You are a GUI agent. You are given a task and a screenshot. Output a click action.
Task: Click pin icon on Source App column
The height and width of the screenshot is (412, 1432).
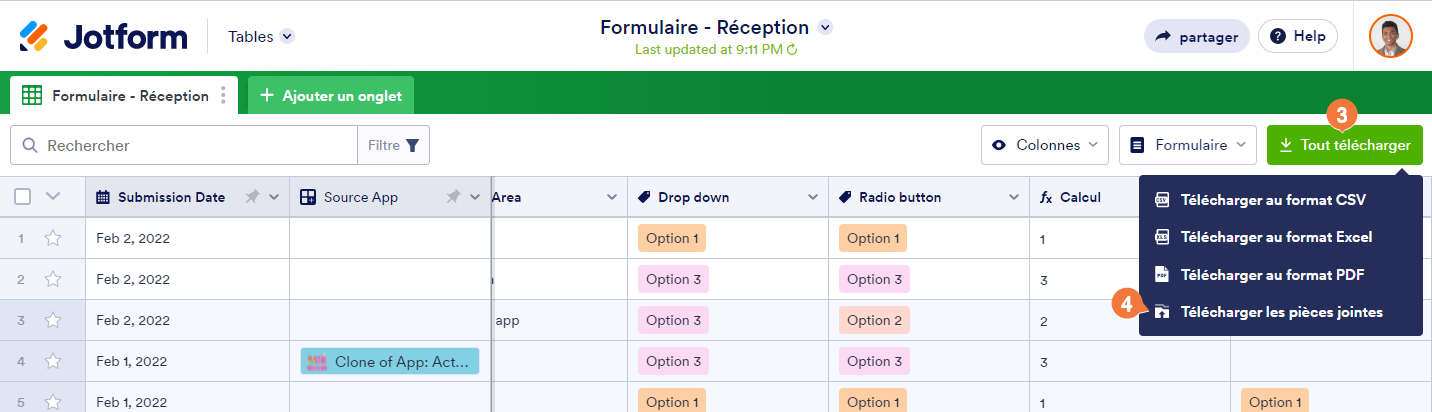click(453, 197)
